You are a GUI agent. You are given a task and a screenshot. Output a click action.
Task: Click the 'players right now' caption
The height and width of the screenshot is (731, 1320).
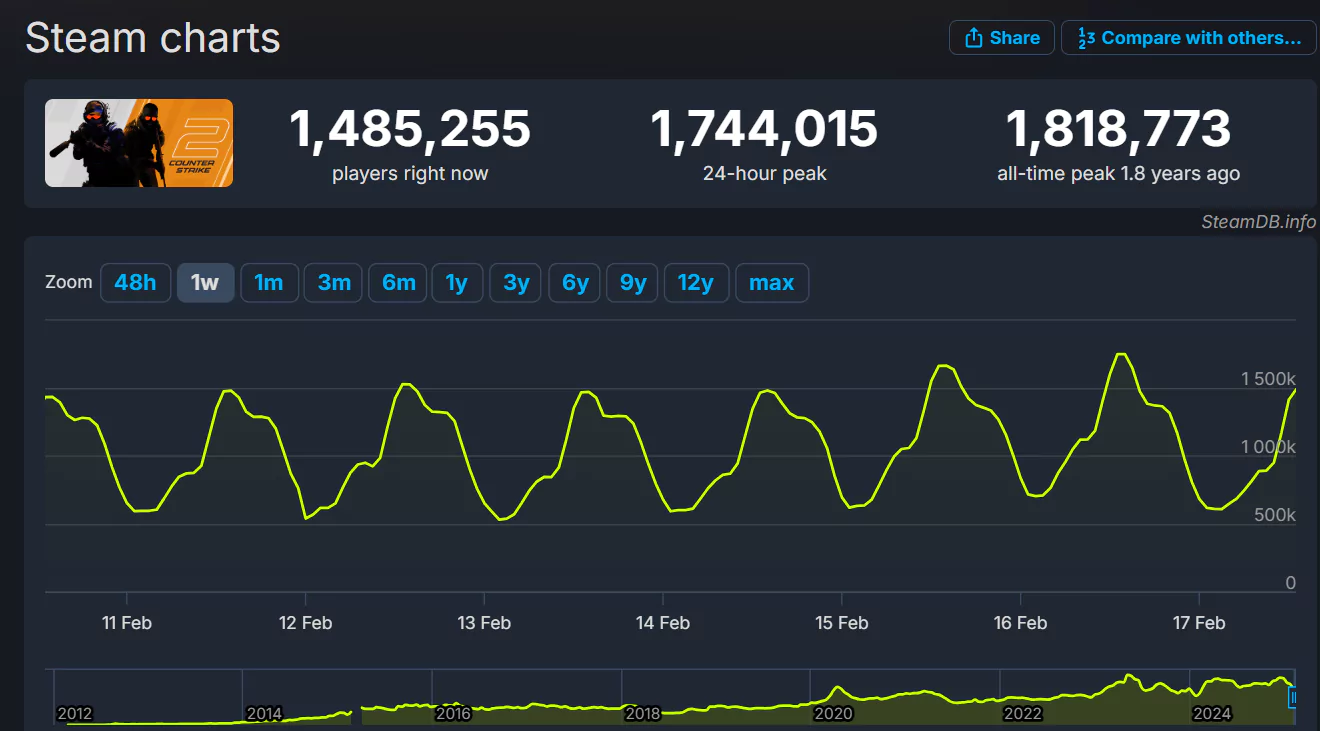click(x=410, y=174)
